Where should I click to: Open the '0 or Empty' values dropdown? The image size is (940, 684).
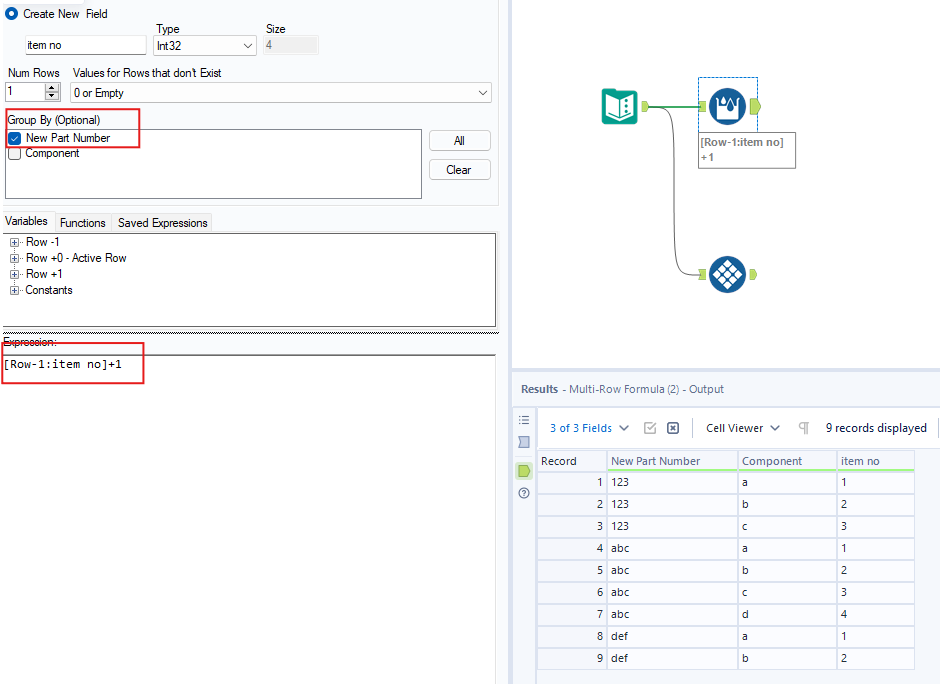tap(481, 92)
